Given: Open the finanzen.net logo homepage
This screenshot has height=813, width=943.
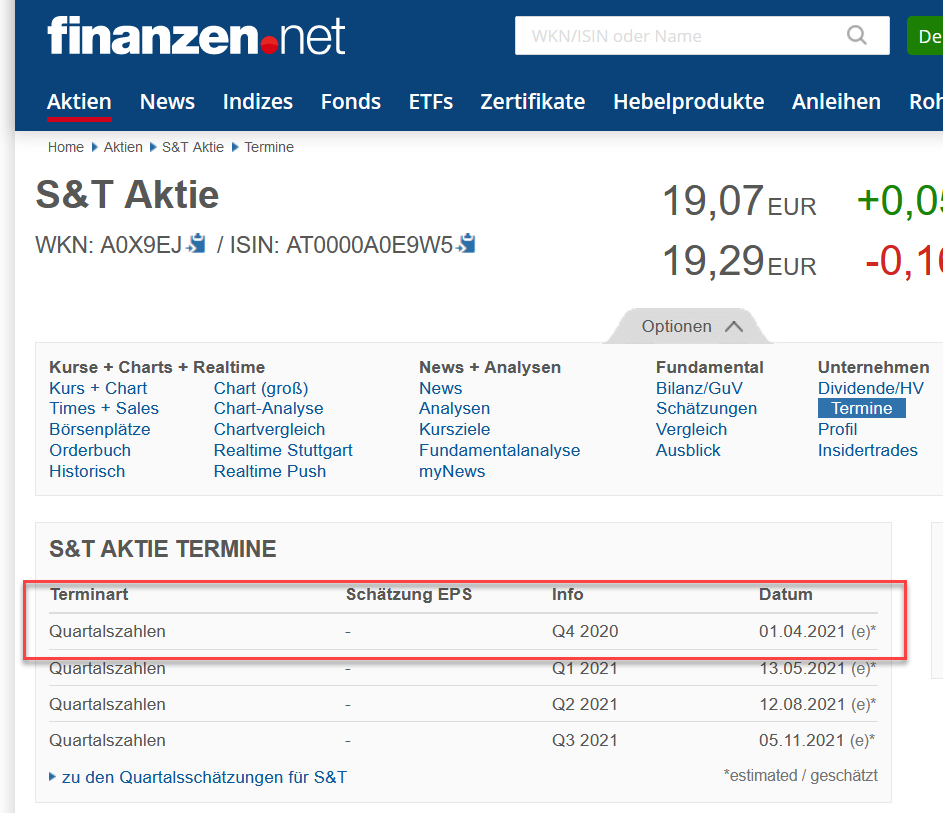Looking at the screenshot, I should click(x=195, y=35).
